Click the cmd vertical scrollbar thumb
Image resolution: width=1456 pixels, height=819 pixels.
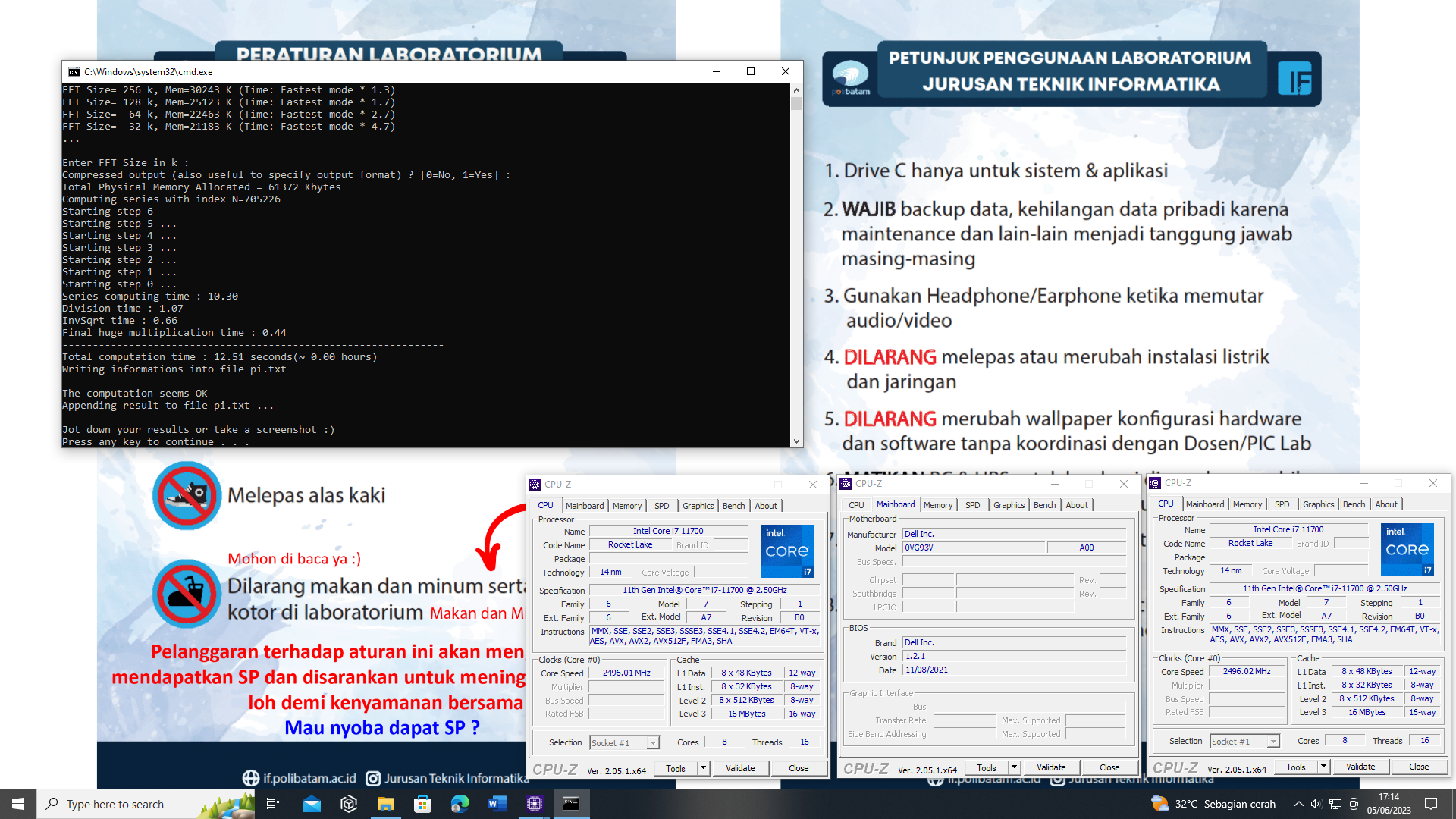(x=796, y=103)
